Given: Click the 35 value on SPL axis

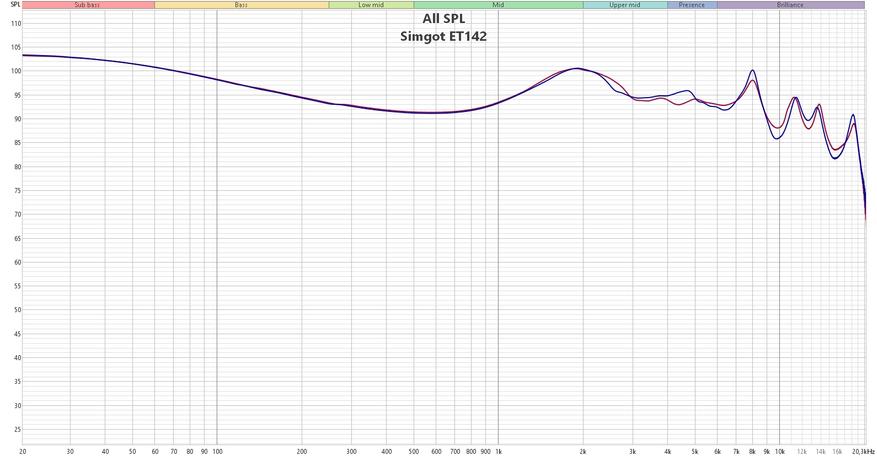Looking at the screenshot, I should coord(17,382).
